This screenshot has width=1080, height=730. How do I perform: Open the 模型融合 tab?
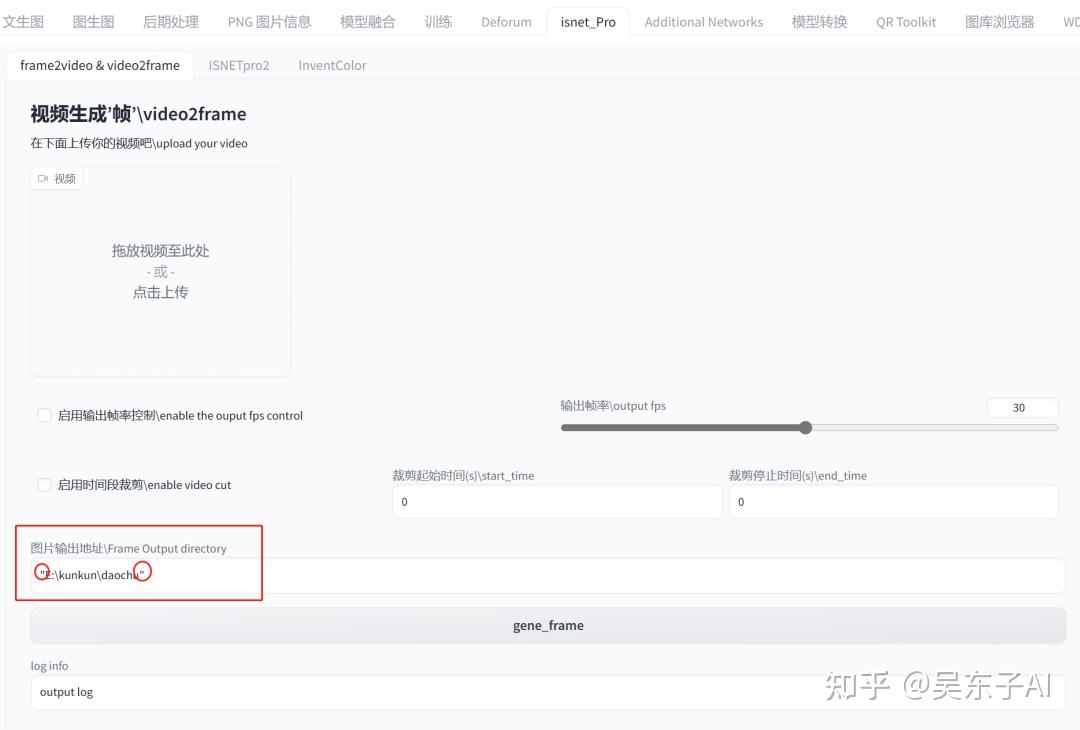(368, 22)
